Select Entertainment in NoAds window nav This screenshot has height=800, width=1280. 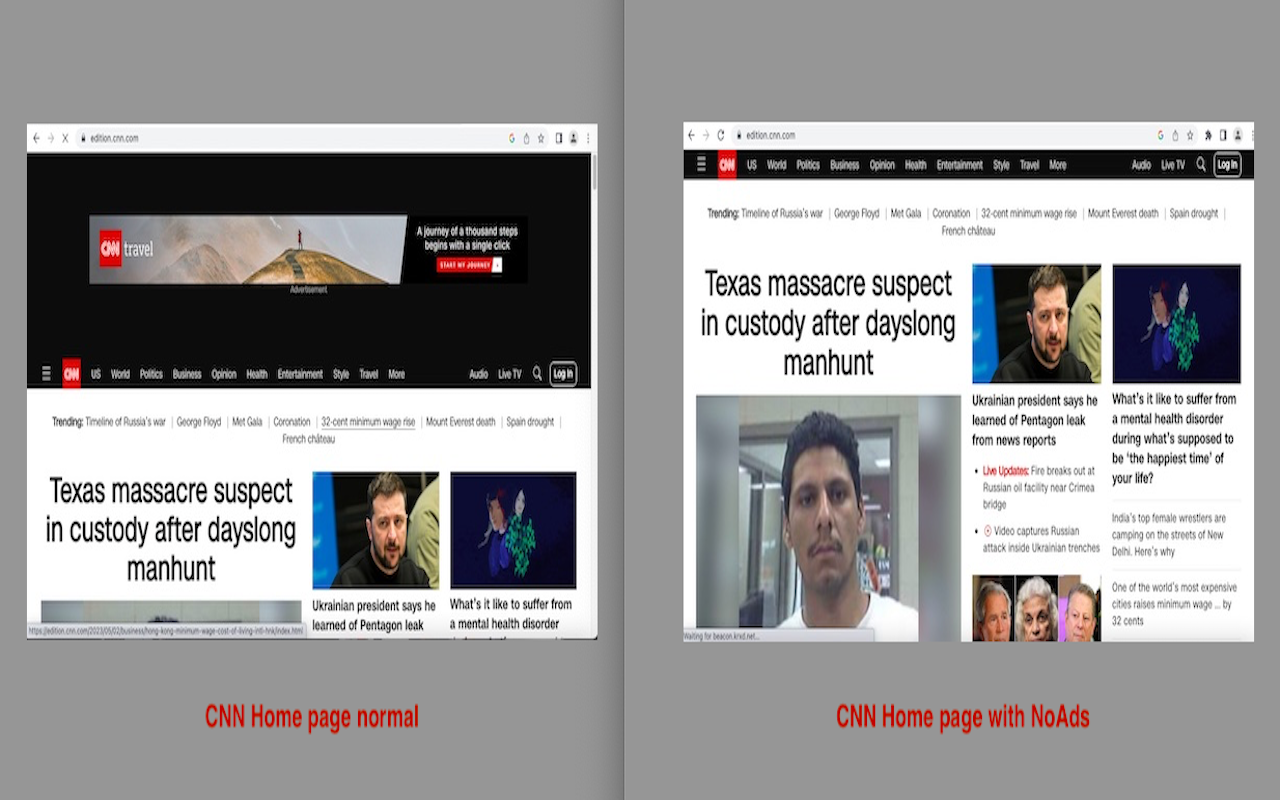(960, 165)
